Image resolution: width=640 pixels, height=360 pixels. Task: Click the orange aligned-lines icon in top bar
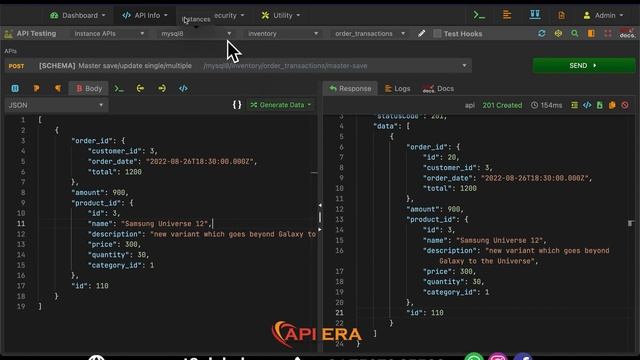pos(507,15)
